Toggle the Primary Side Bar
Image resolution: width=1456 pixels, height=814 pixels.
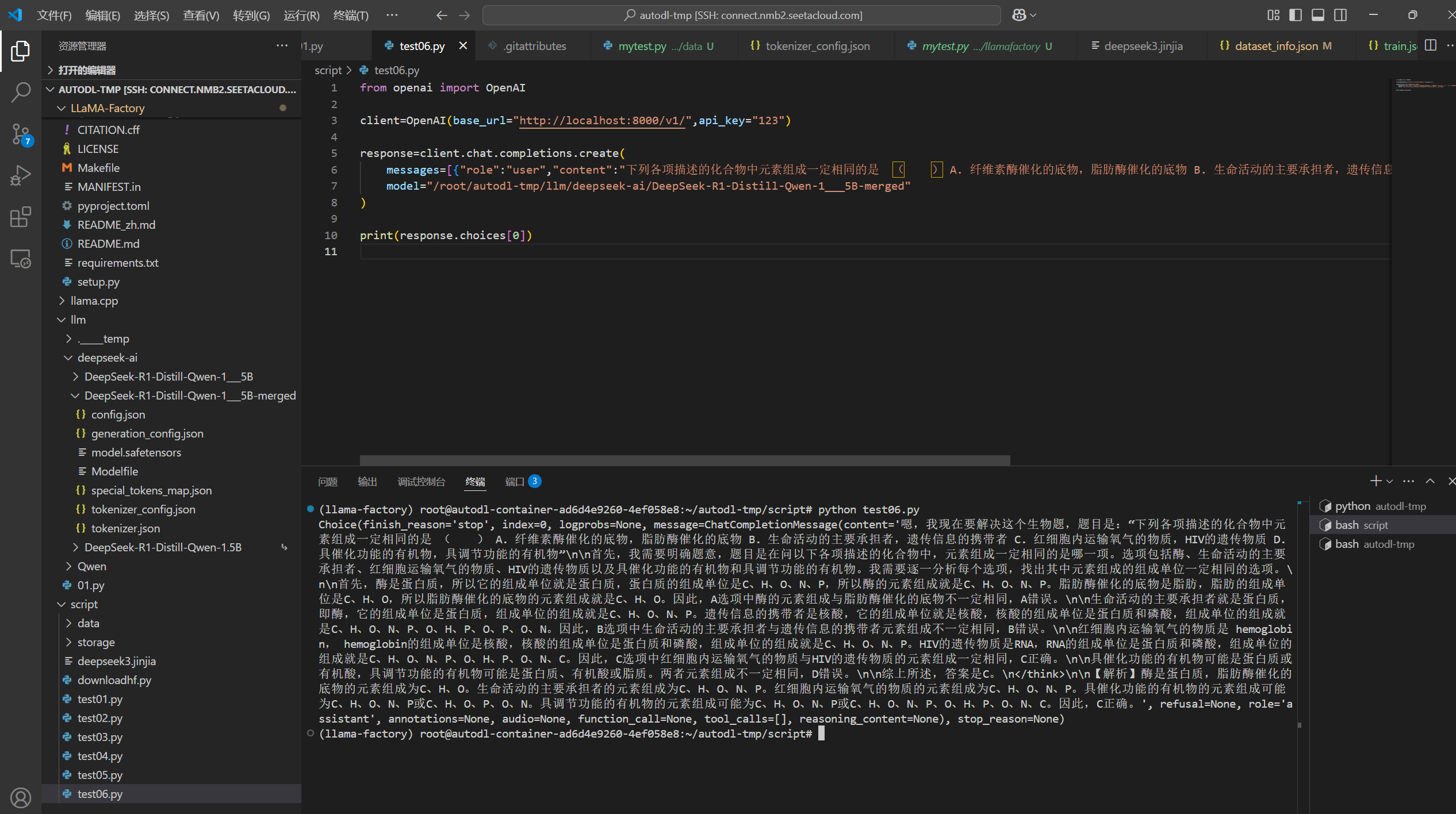pos(1296,15)
